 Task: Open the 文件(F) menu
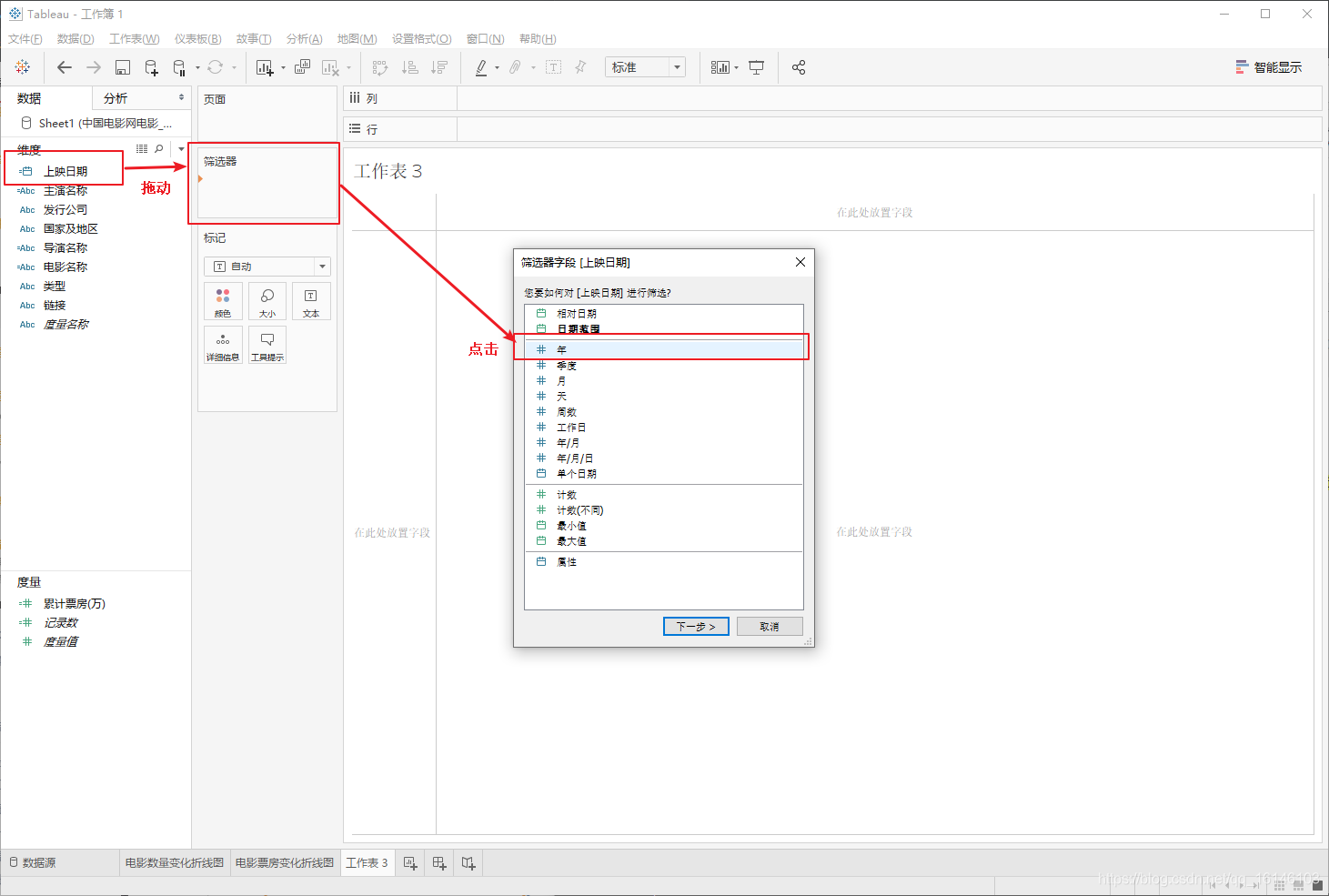pos(25,39)
